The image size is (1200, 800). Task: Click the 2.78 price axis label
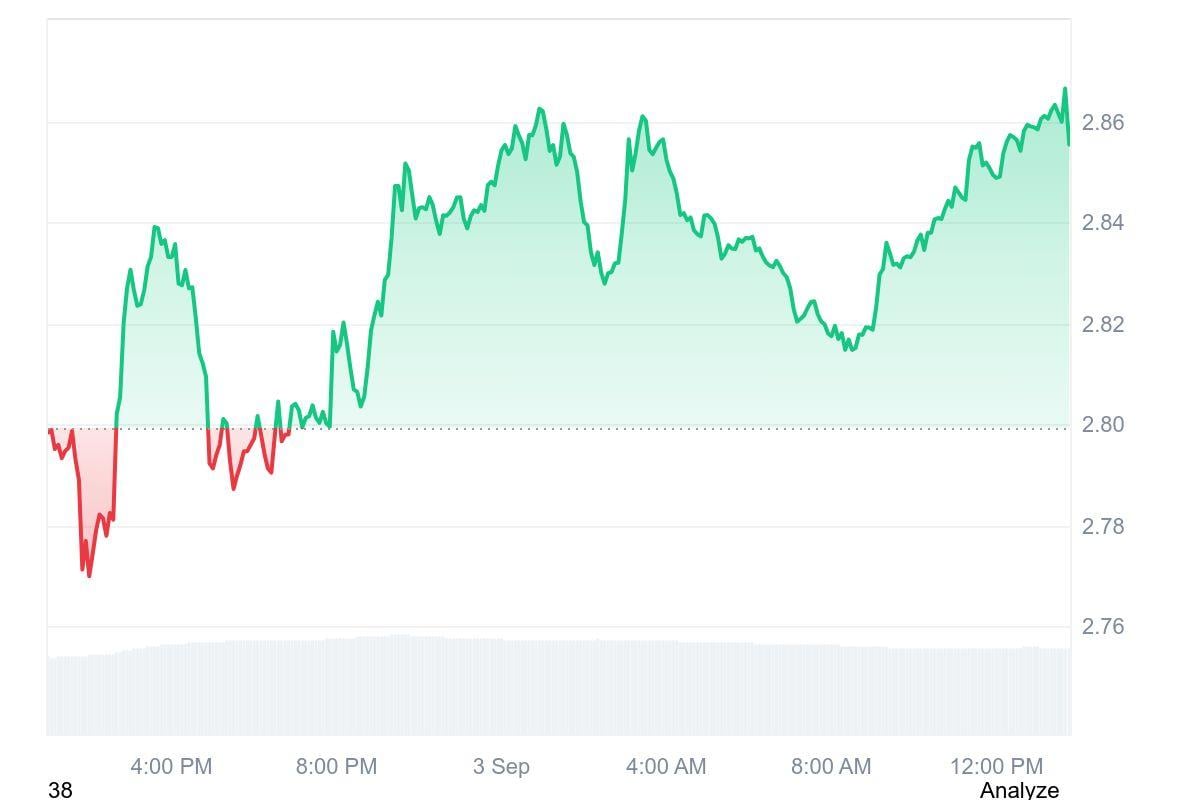pos(1103,526)
